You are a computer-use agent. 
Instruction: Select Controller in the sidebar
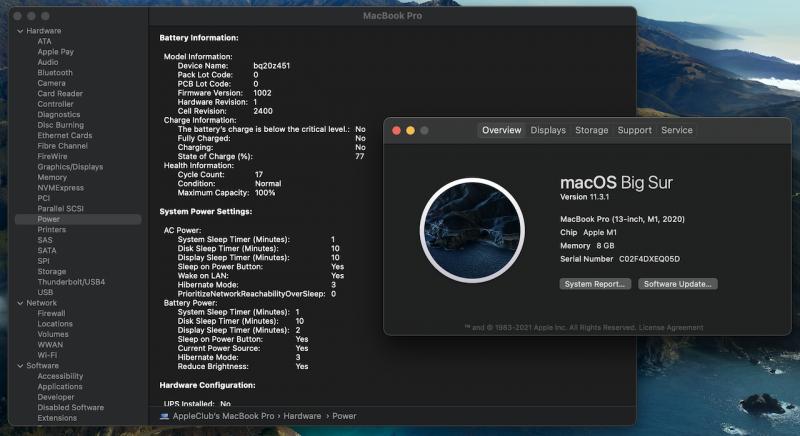[x=55, y=104]
